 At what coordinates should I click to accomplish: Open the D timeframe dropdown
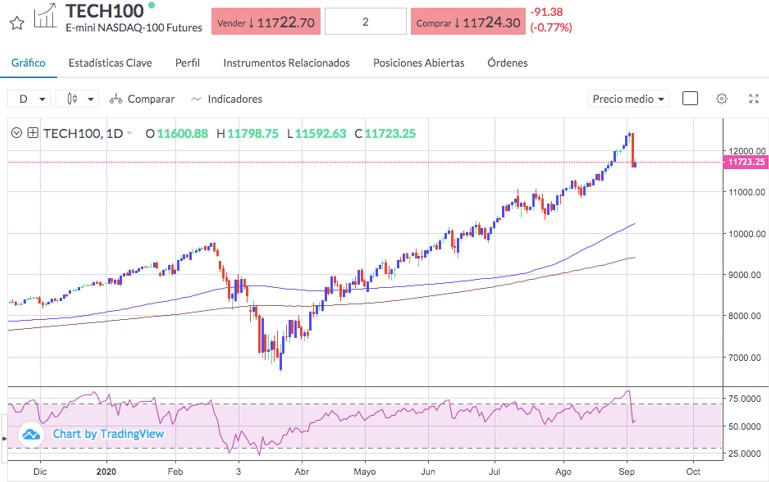point(29,99)
